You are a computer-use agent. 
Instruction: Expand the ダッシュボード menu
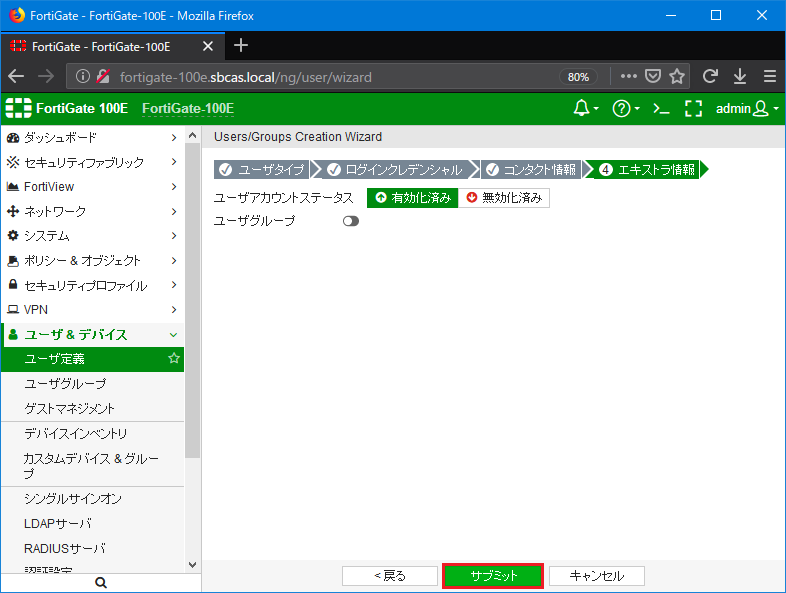pyautogui.click(x=92, y=137)
